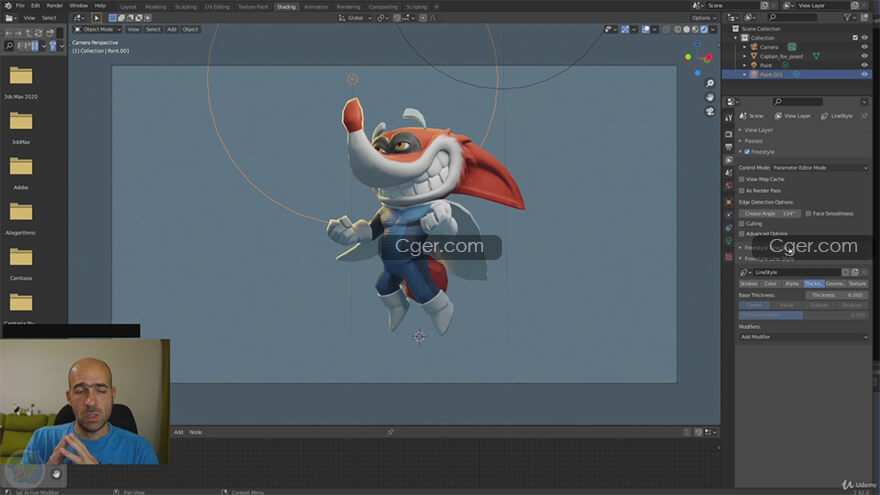The width and height of the screenshot is (880, 495).
Task: Open the viewport Add menu
Action: [172, 29]
